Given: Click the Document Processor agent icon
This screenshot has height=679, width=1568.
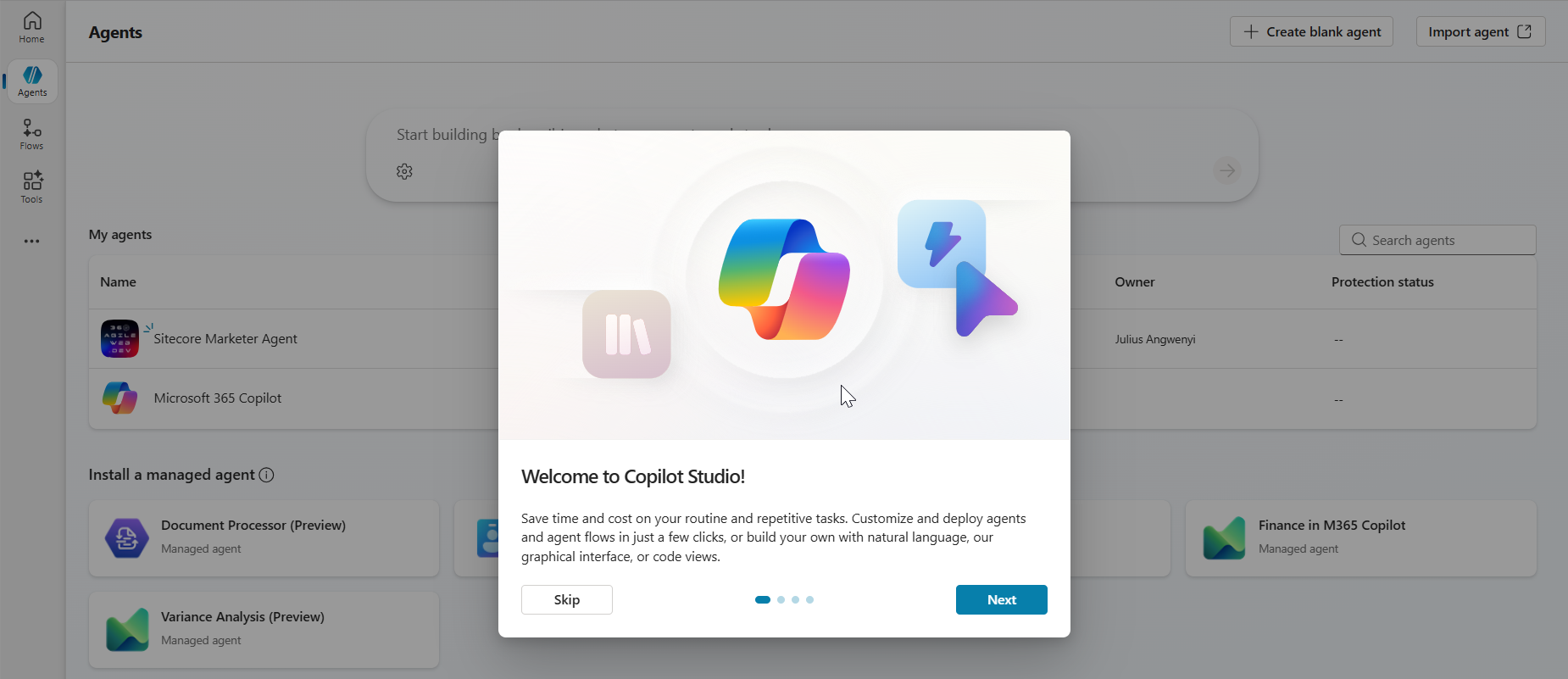Looking at the screenshot, I should point(127,538).
